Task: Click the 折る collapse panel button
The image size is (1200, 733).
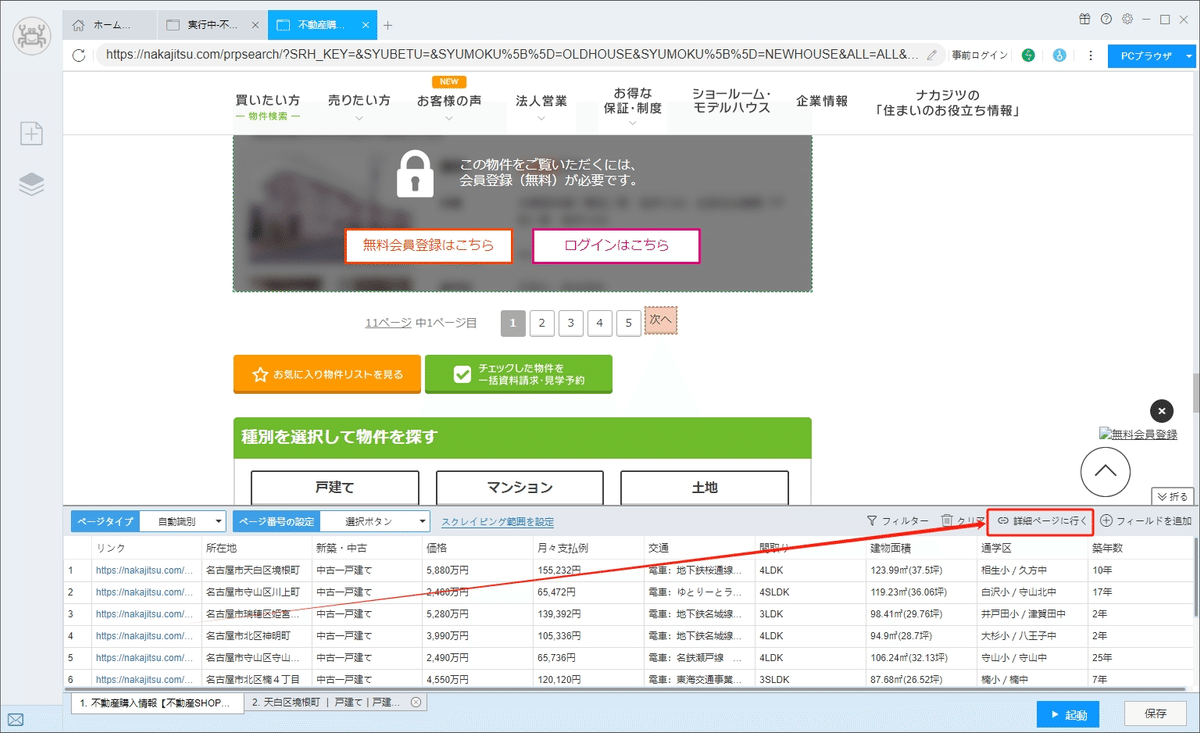Action: coord(1173,496)
